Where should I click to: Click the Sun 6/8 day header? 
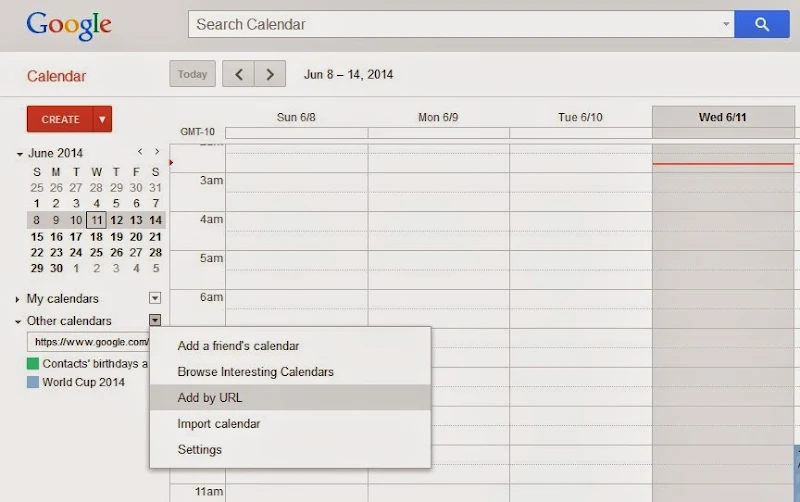[296, 117]
